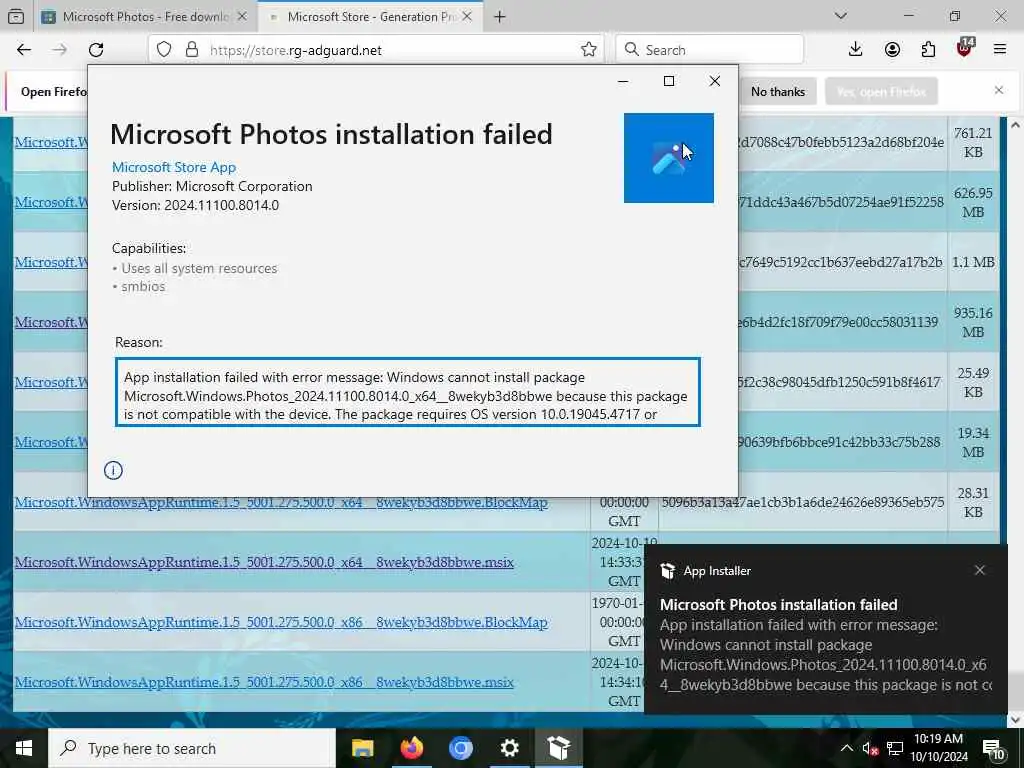
Task: Show the tracking protection shield info
Action: (164, 50)
